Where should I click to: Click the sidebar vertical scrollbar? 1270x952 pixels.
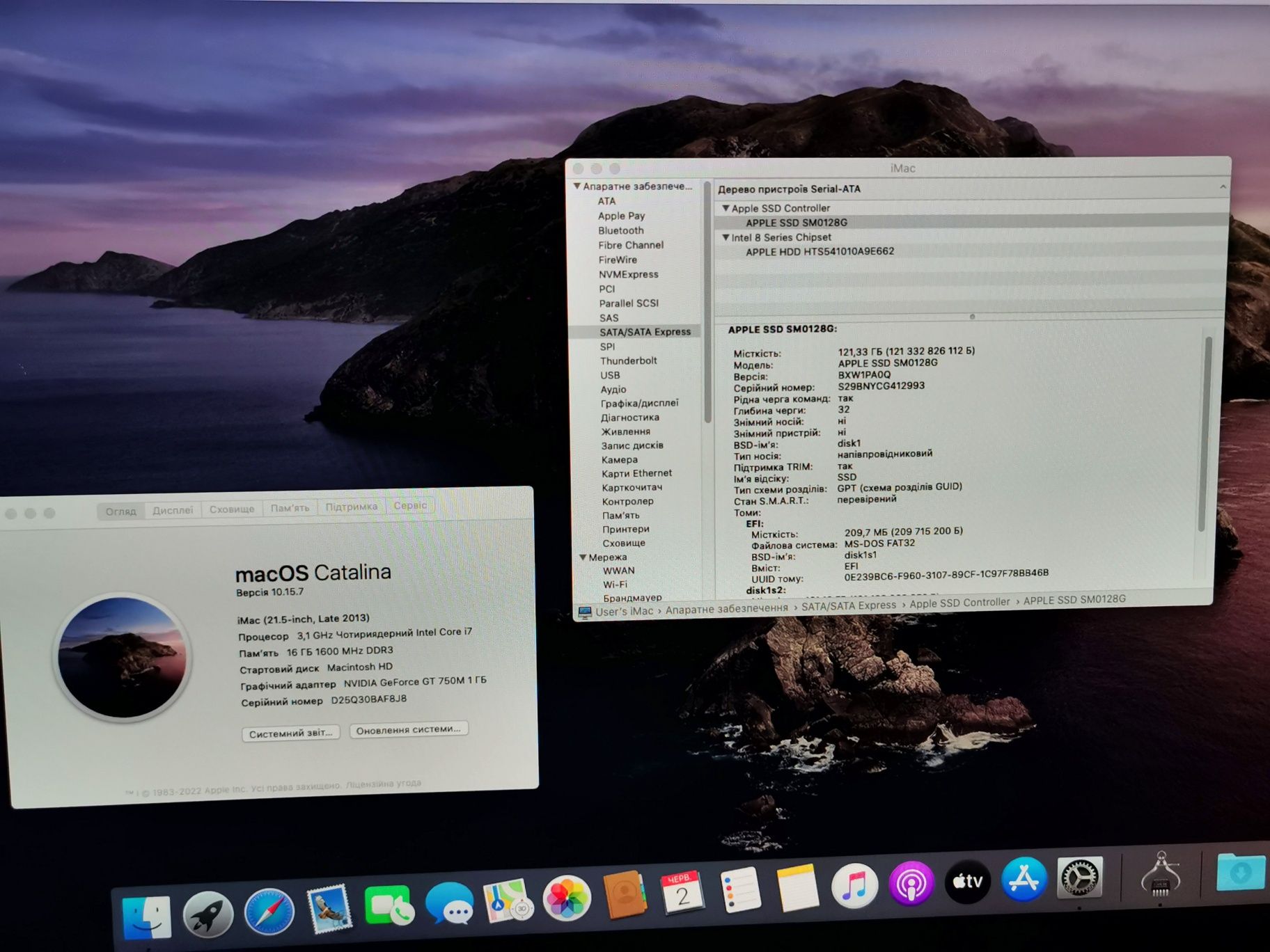tap(707, 301)
